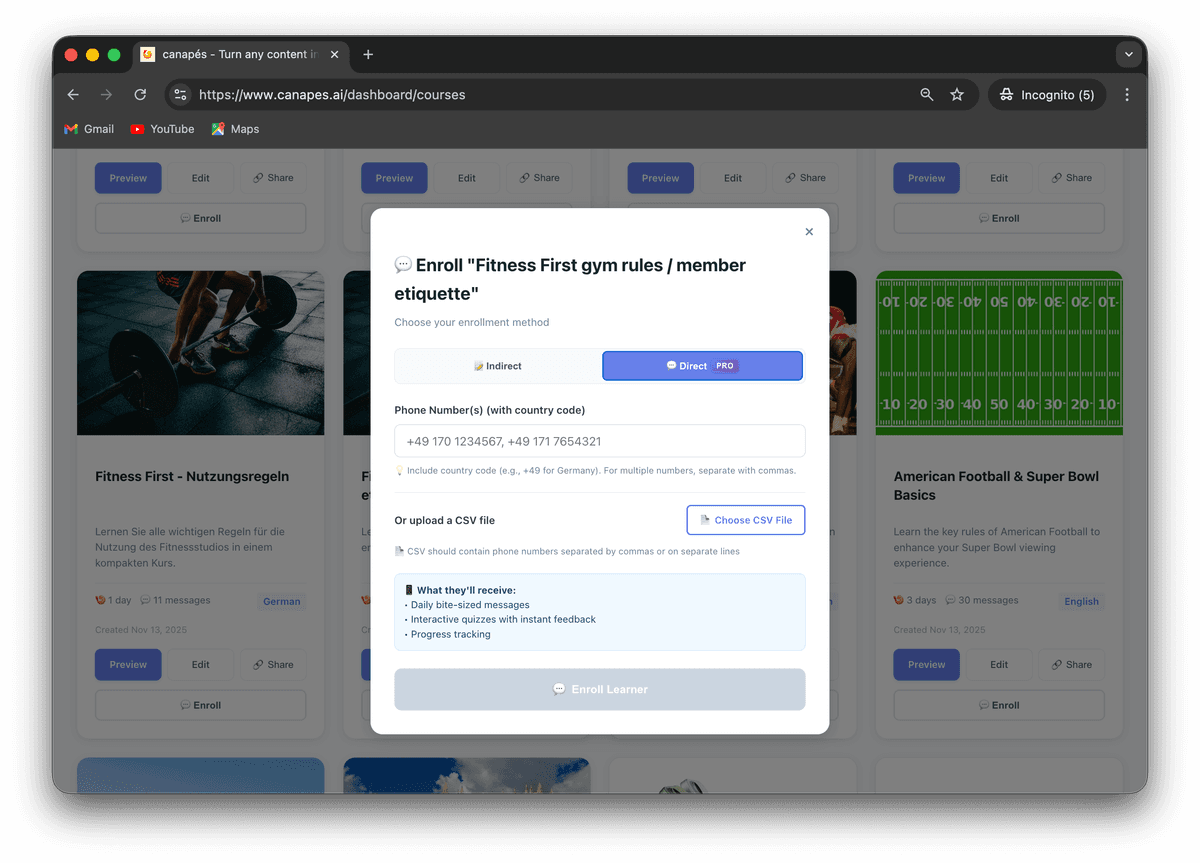Click the Choose CSV File button
Viewport: 1200px width, 863px height.
click(745, 520)
